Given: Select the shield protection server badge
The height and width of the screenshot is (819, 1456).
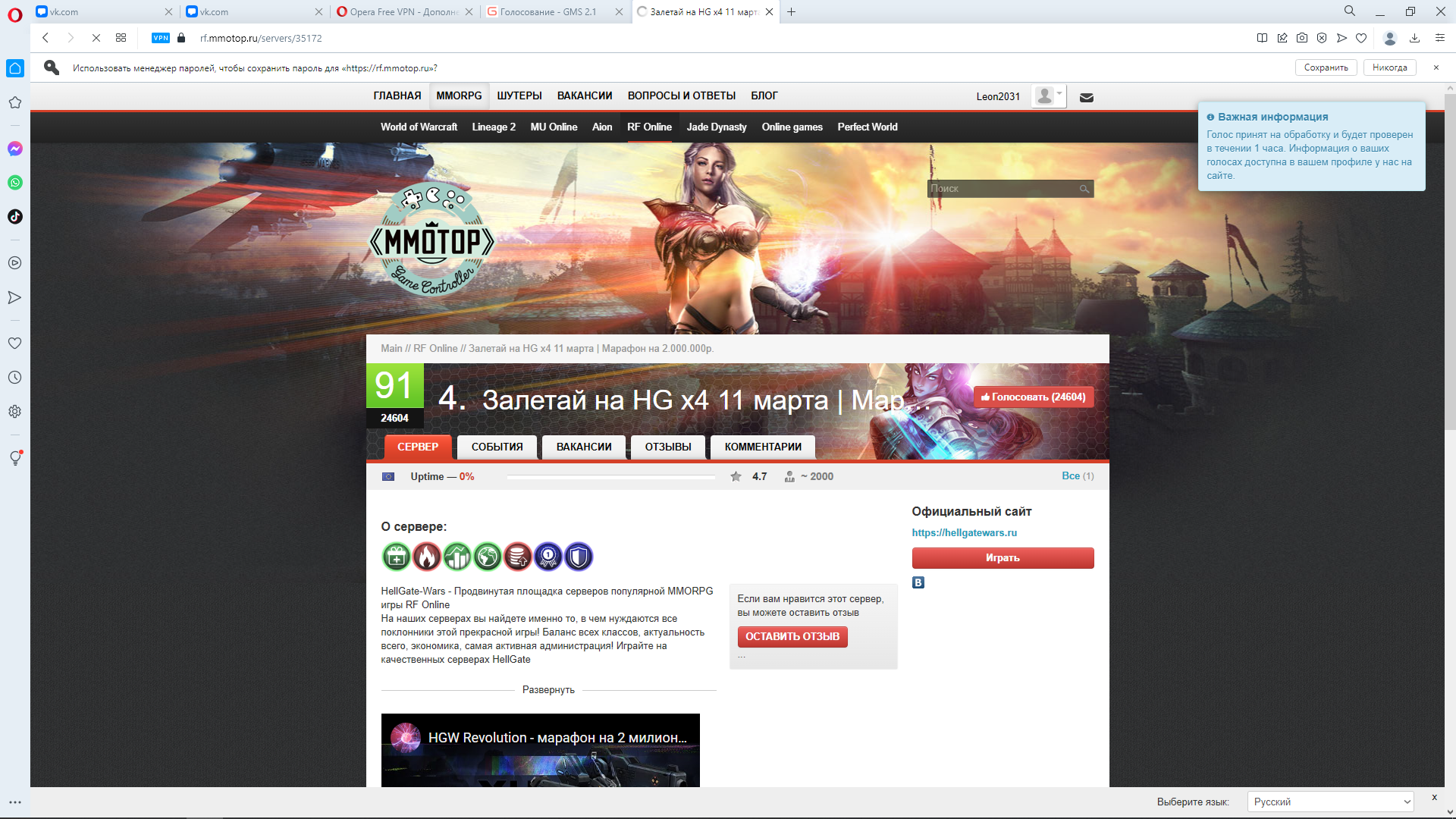Looking at the screenshot, I should pos(579,557).
